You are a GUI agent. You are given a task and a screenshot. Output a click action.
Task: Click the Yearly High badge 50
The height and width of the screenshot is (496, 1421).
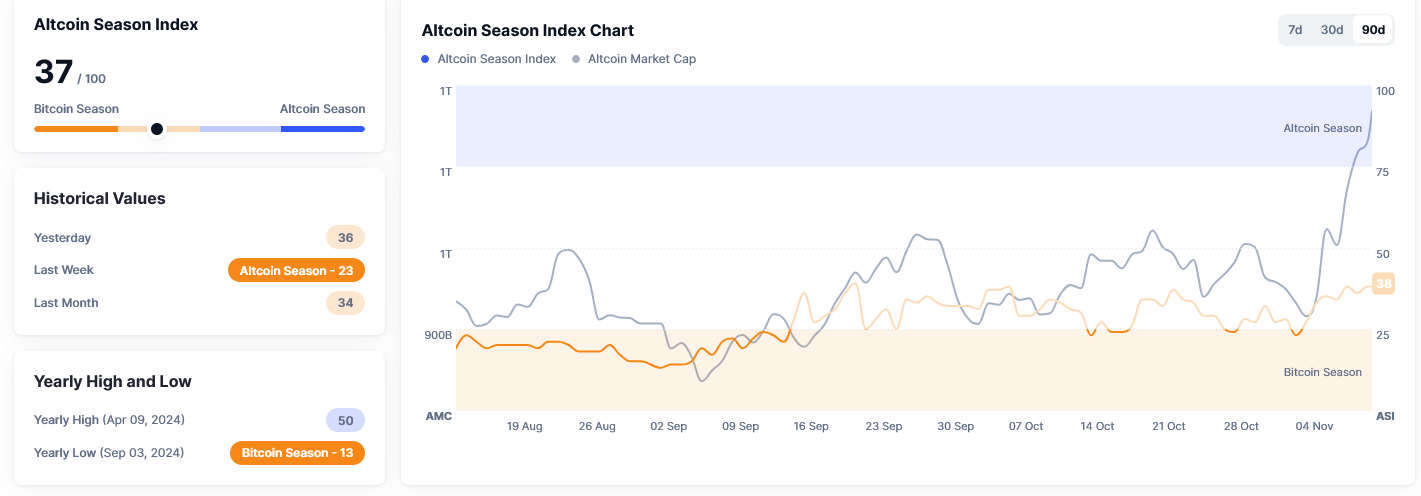pos(346,420)
